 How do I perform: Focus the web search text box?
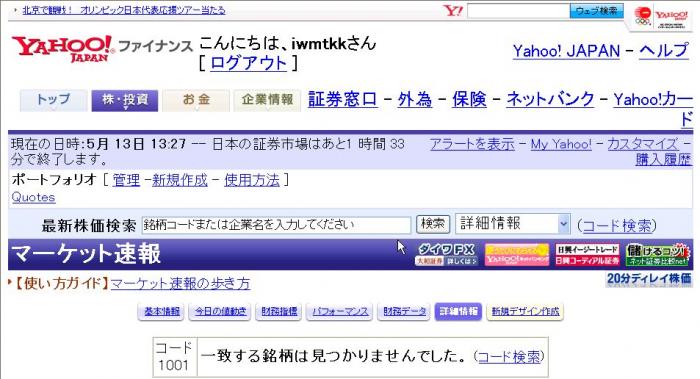tap(518, 11)
